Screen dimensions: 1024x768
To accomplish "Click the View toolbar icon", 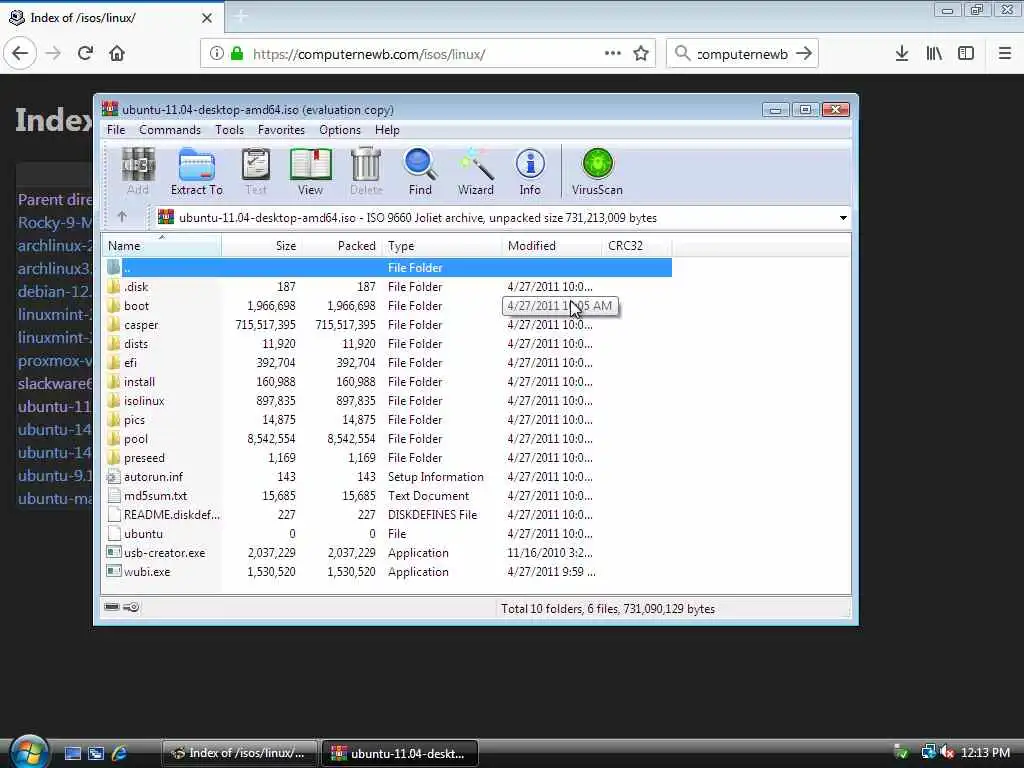I will click(310, 171).
